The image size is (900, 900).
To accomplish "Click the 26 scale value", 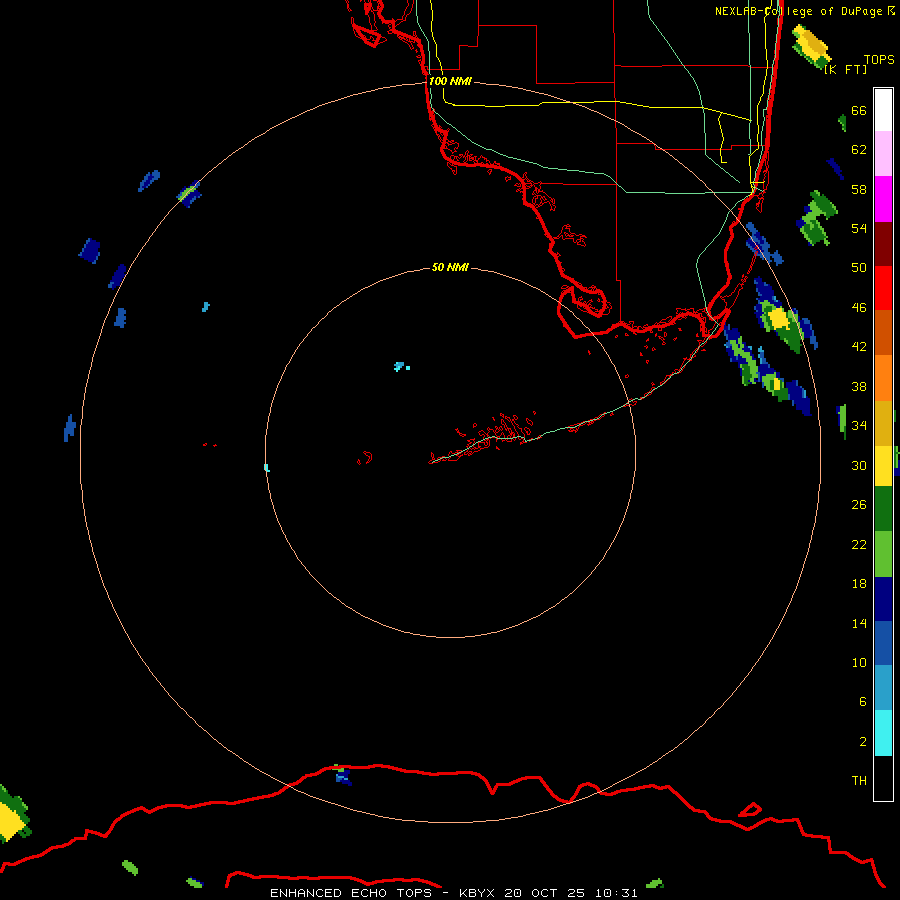I will click(x=859, y=505).
